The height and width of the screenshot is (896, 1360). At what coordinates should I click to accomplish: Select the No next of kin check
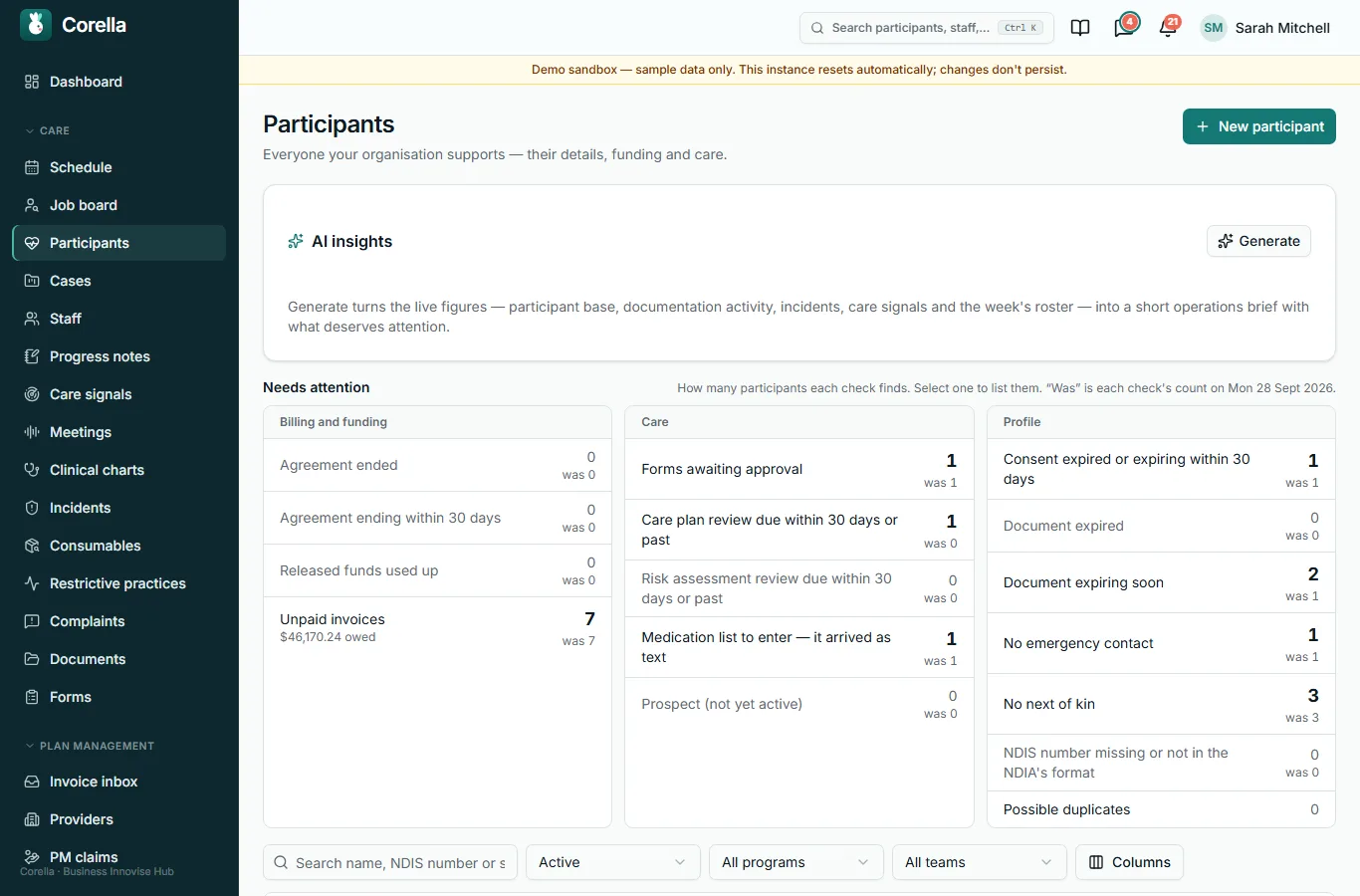pyautogui.click(x=1161, y=704)
